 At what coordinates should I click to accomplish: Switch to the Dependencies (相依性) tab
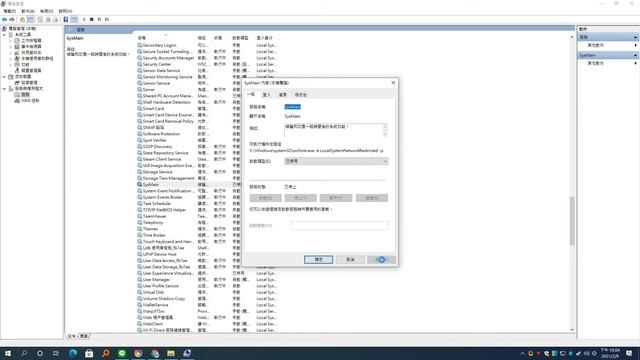pos(300,95)
